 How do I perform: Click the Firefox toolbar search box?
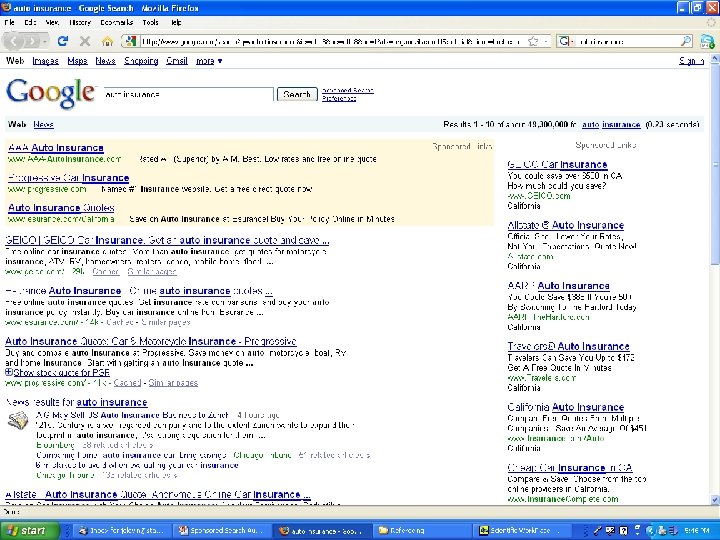pos(627,41)
